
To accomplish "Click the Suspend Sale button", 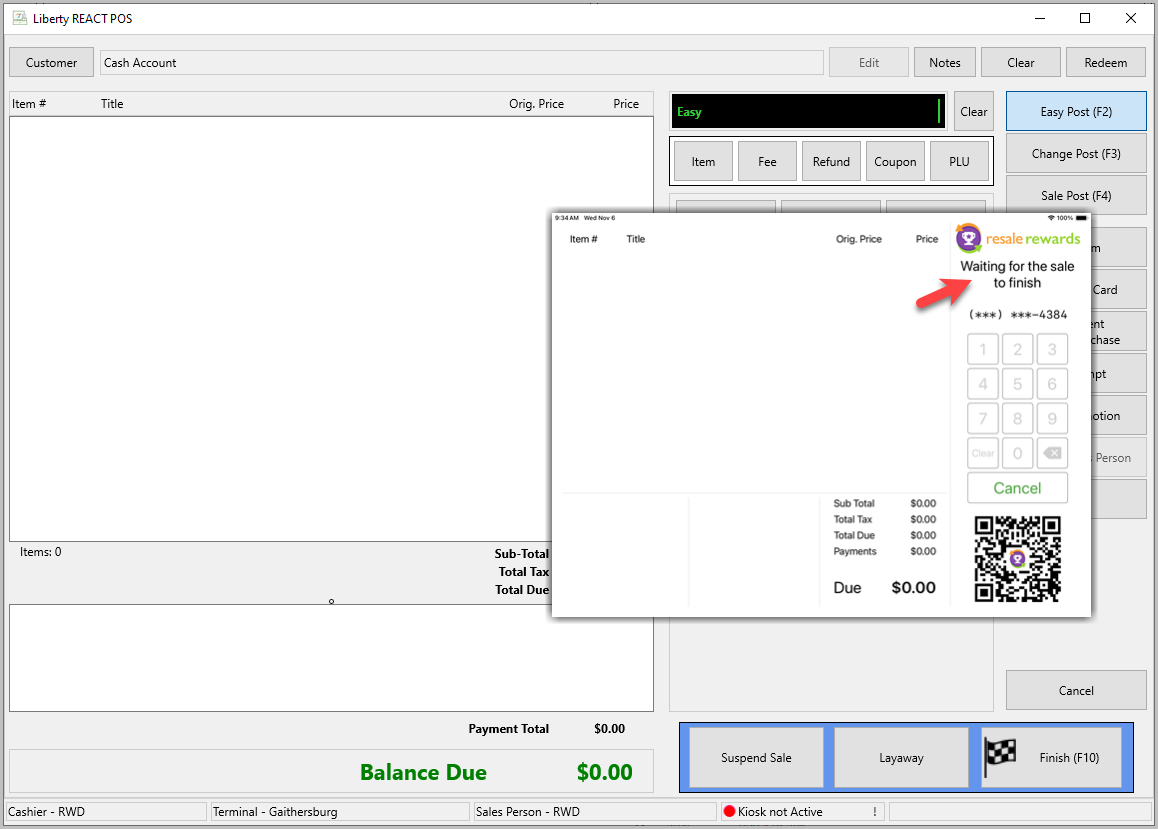I will (756, 757).
